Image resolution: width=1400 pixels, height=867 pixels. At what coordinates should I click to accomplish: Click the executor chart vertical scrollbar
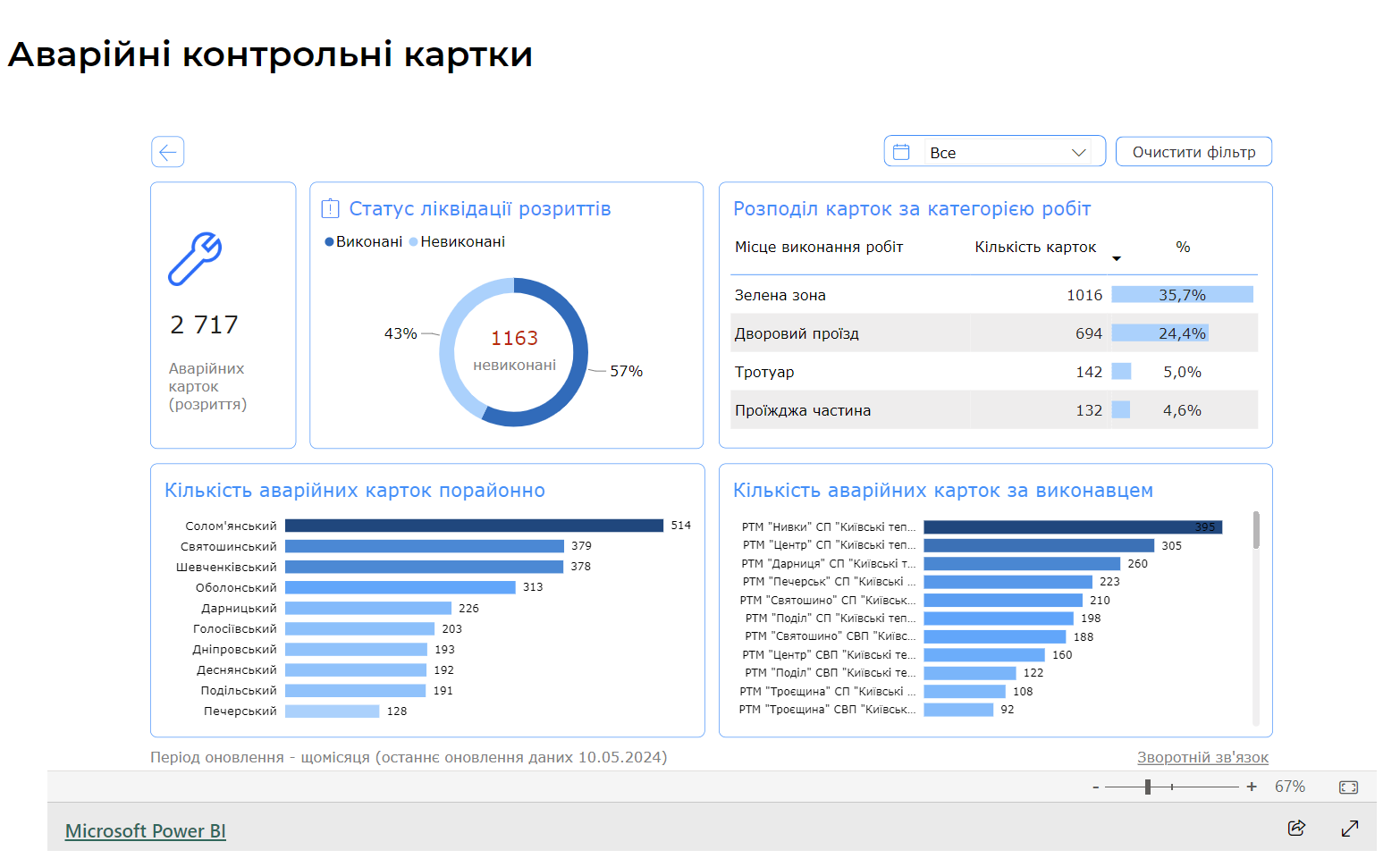coord(1256,531)
